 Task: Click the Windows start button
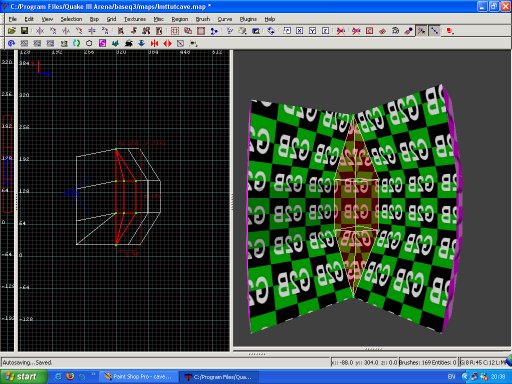[x=23, y=377]
